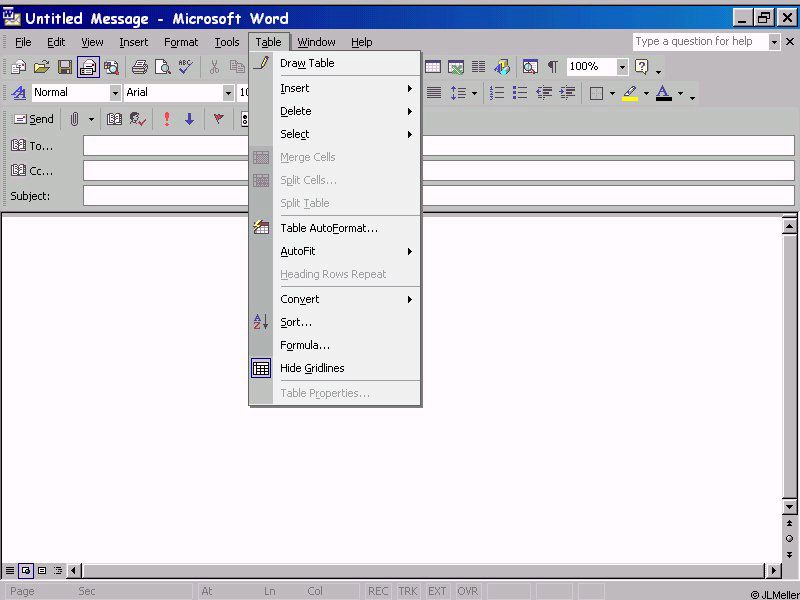Screen dimensions: 800x600
Task: Open the Zoom 100% dropdown
Action: pos(622,67)
